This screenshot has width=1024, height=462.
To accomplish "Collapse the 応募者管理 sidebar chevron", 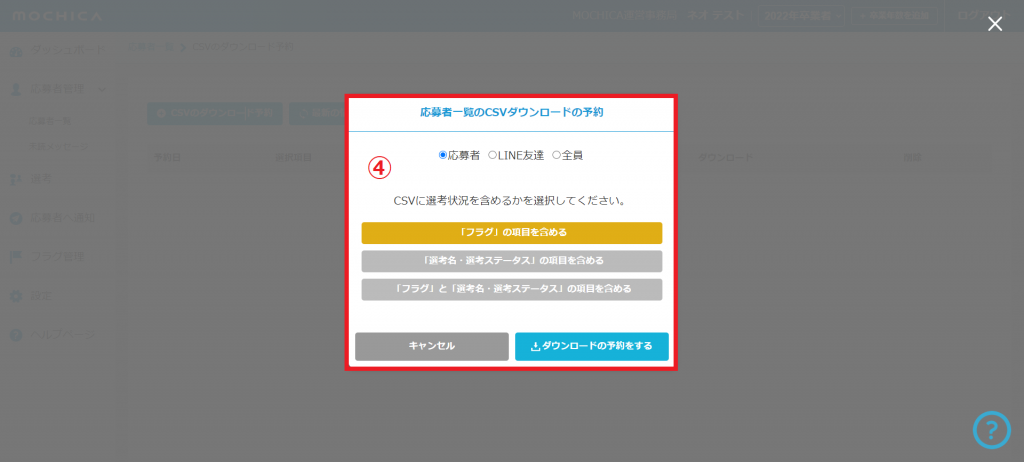I will pyautogui.click(x=103, y=89).
